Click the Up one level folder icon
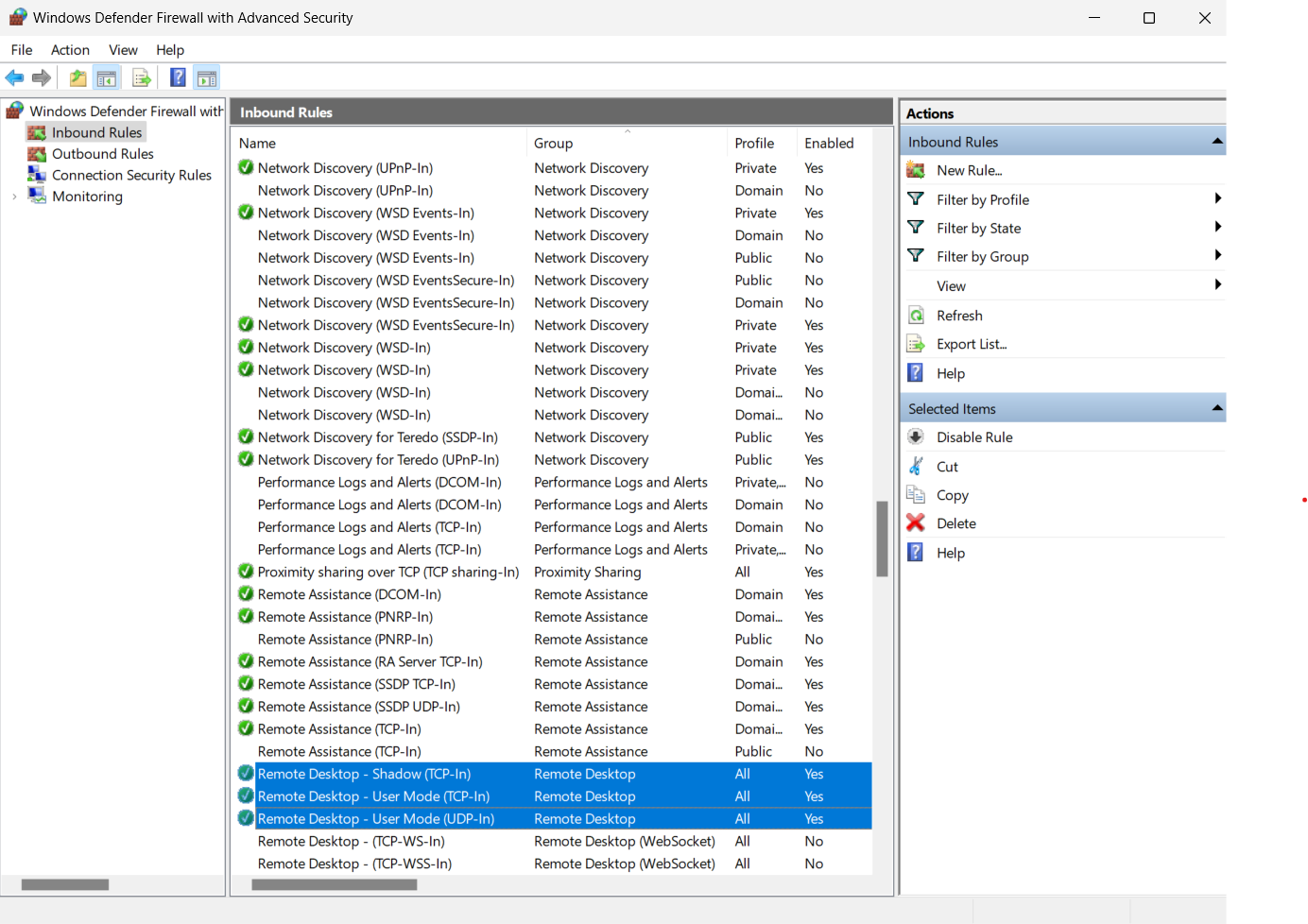The height and width of the screenshot is (924, 1308). [x=78, y=78]
